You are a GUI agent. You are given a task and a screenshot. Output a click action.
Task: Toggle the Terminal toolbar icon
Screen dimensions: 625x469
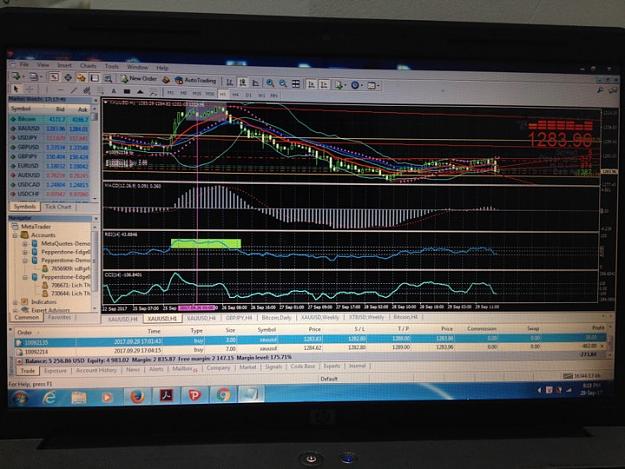point(94,78)
